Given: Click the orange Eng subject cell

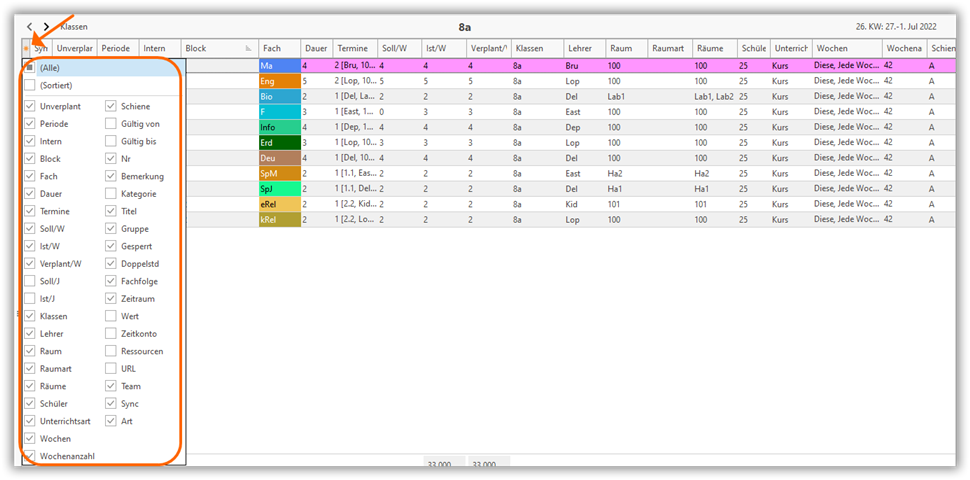Looking at the screenshot, I should 279,81.
